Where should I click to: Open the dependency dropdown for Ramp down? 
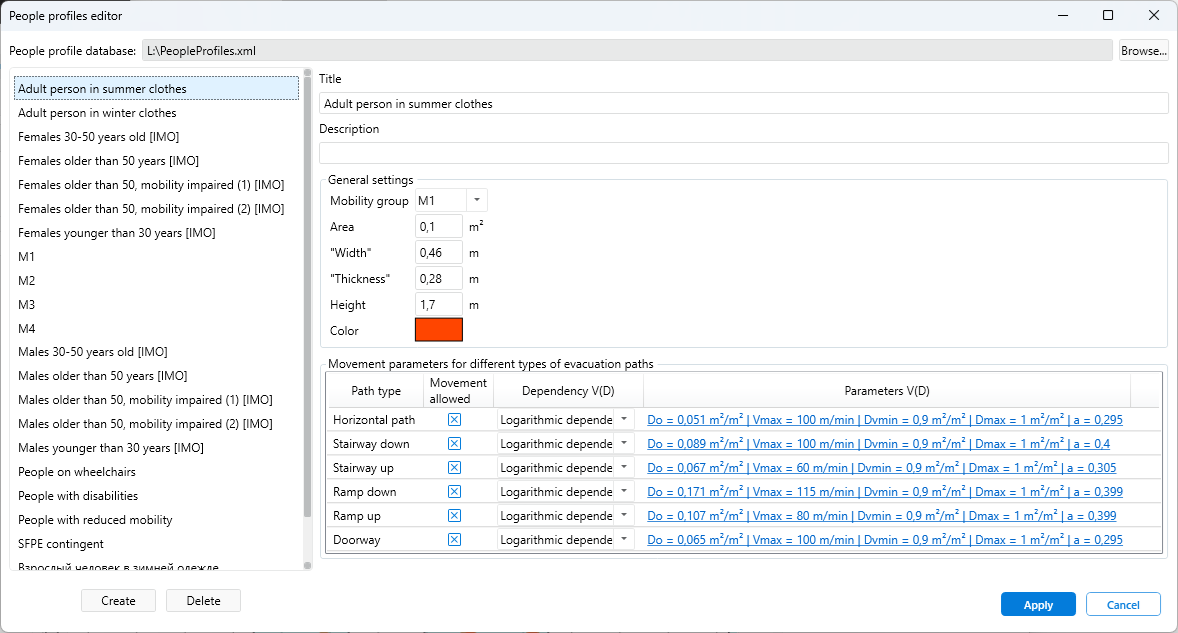(623, 491)
